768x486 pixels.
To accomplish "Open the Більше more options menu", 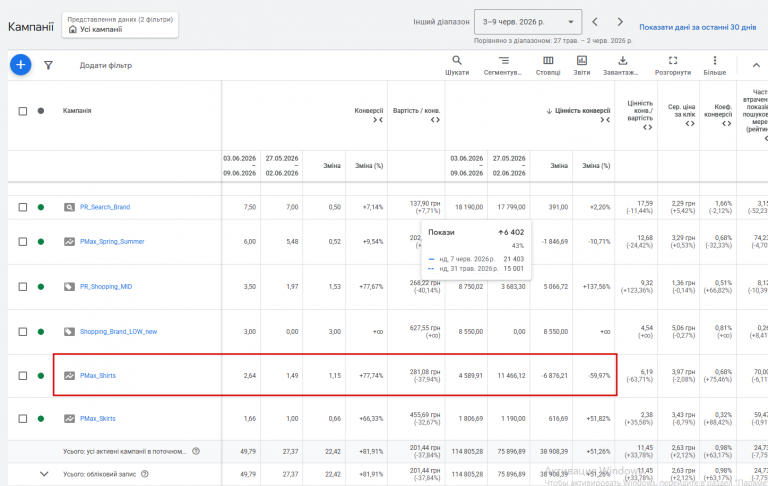I will point(715,65).
